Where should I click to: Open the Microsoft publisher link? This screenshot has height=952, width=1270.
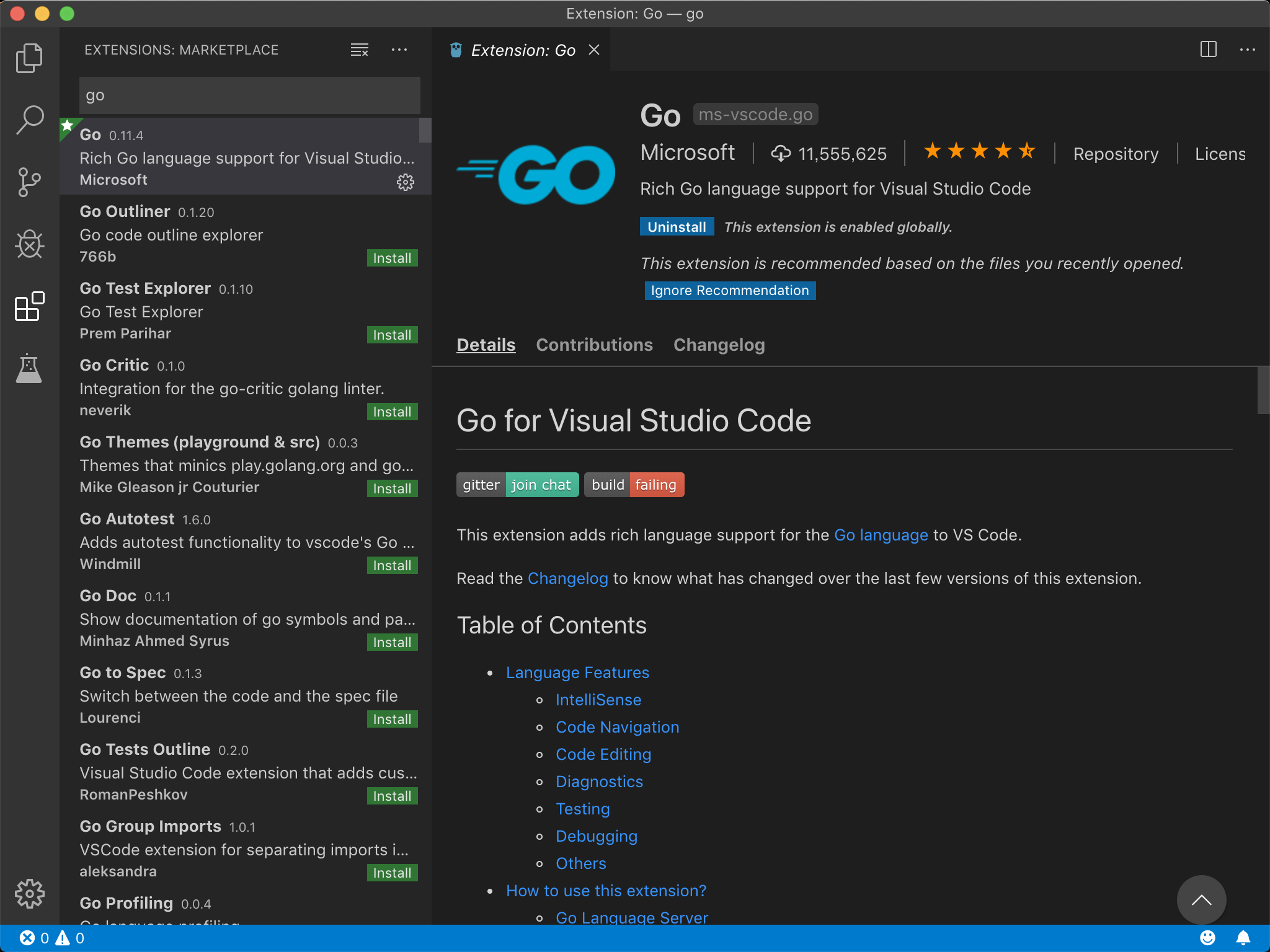point(688,152)
